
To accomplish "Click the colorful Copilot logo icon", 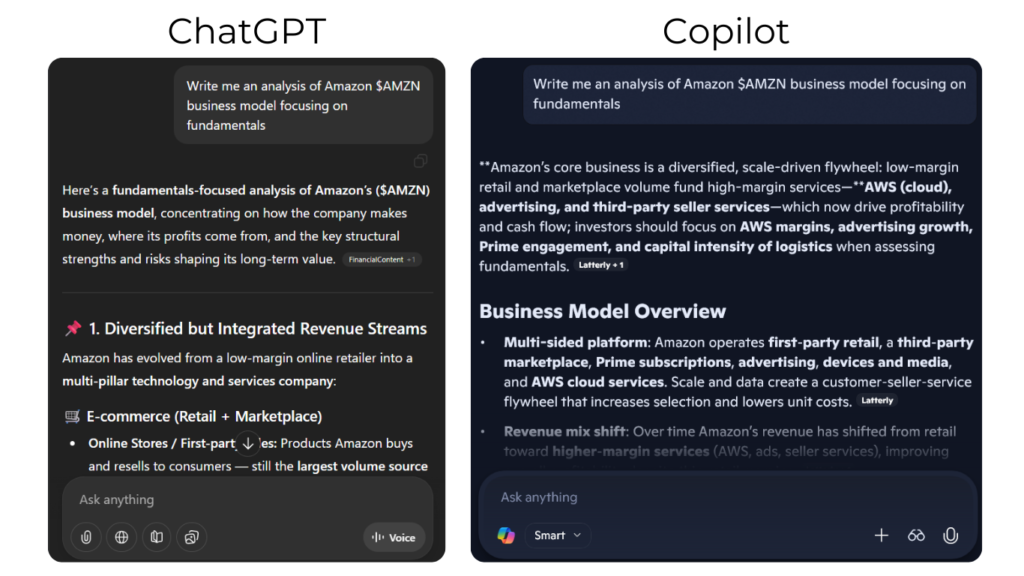I will [506, 535].
